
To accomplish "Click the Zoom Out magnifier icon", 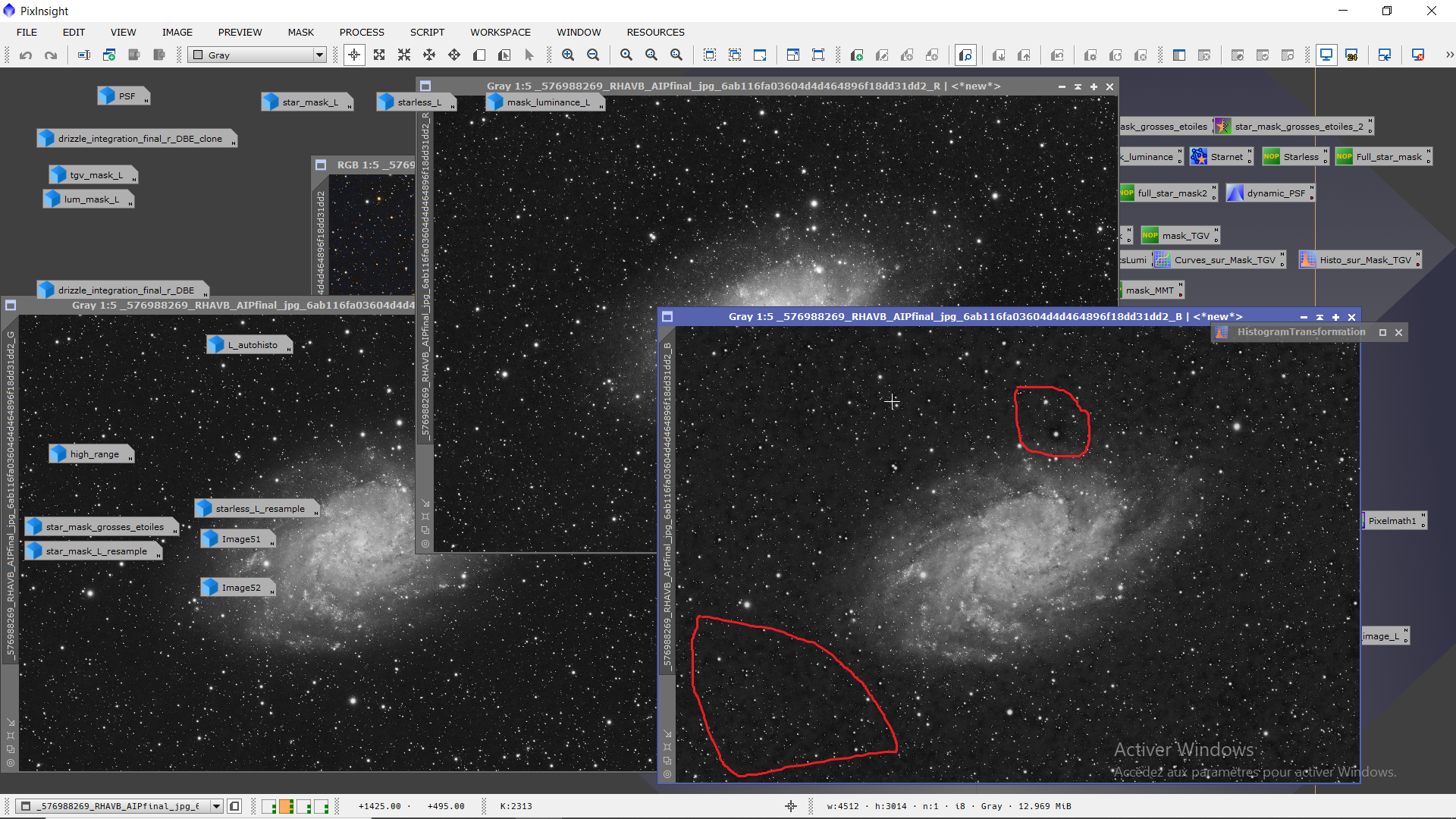I will [x=593, y=55].
